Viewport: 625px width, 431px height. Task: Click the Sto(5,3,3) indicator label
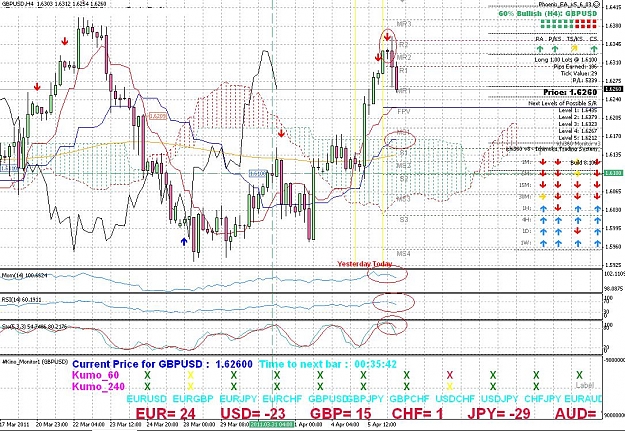coord(33,327)
